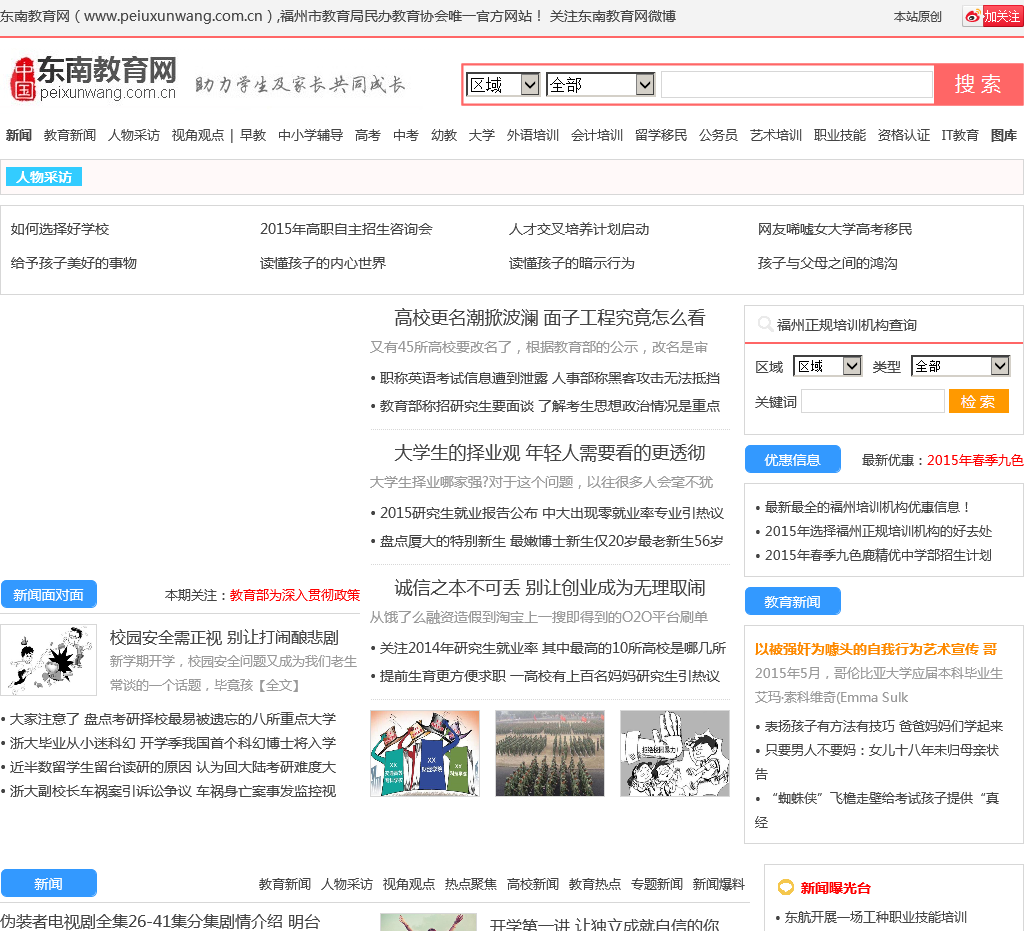
Task: Open the 留学移民 navigation item
Action: pos(661,135)
